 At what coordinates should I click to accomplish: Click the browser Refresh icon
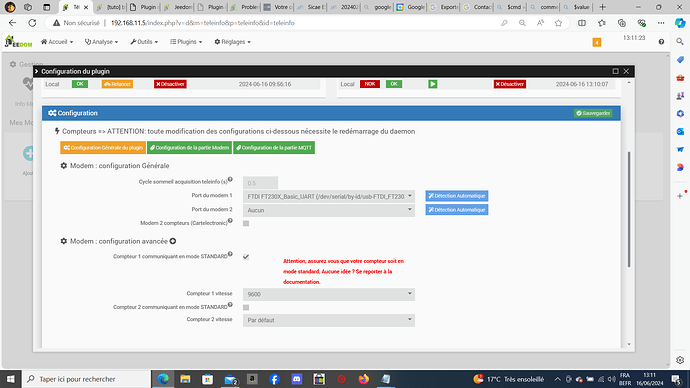point(32,23)
